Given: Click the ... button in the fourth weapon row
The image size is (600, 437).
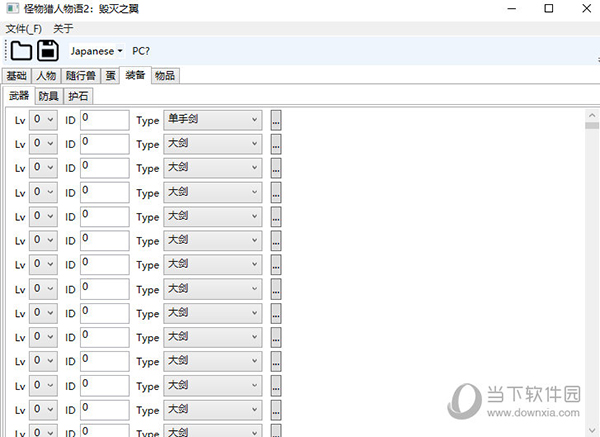Looking at the screenshot, I should point(276,192).
